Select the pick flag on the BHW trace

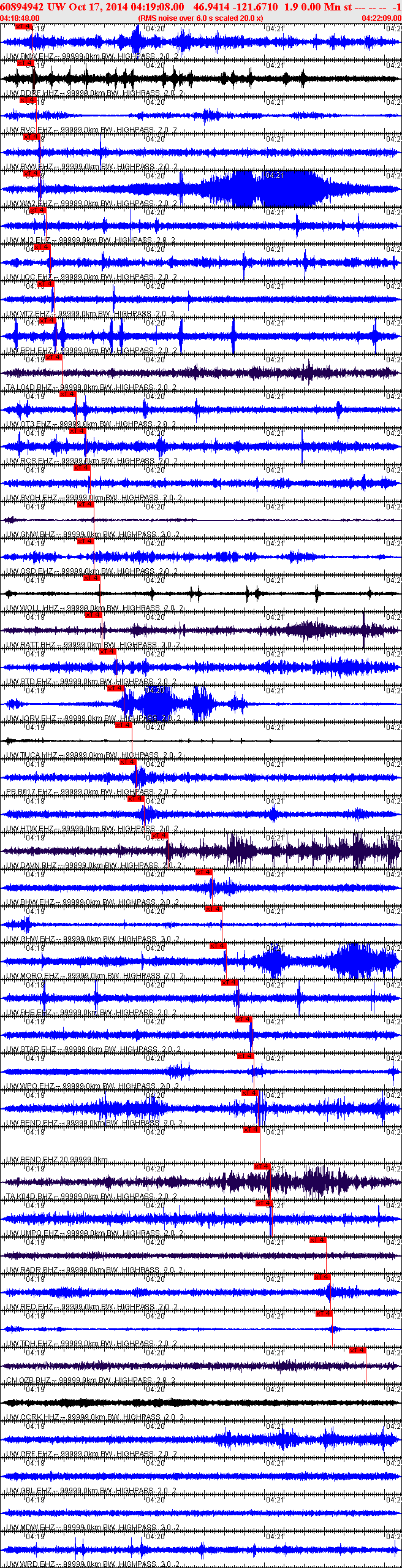point(204,872)
